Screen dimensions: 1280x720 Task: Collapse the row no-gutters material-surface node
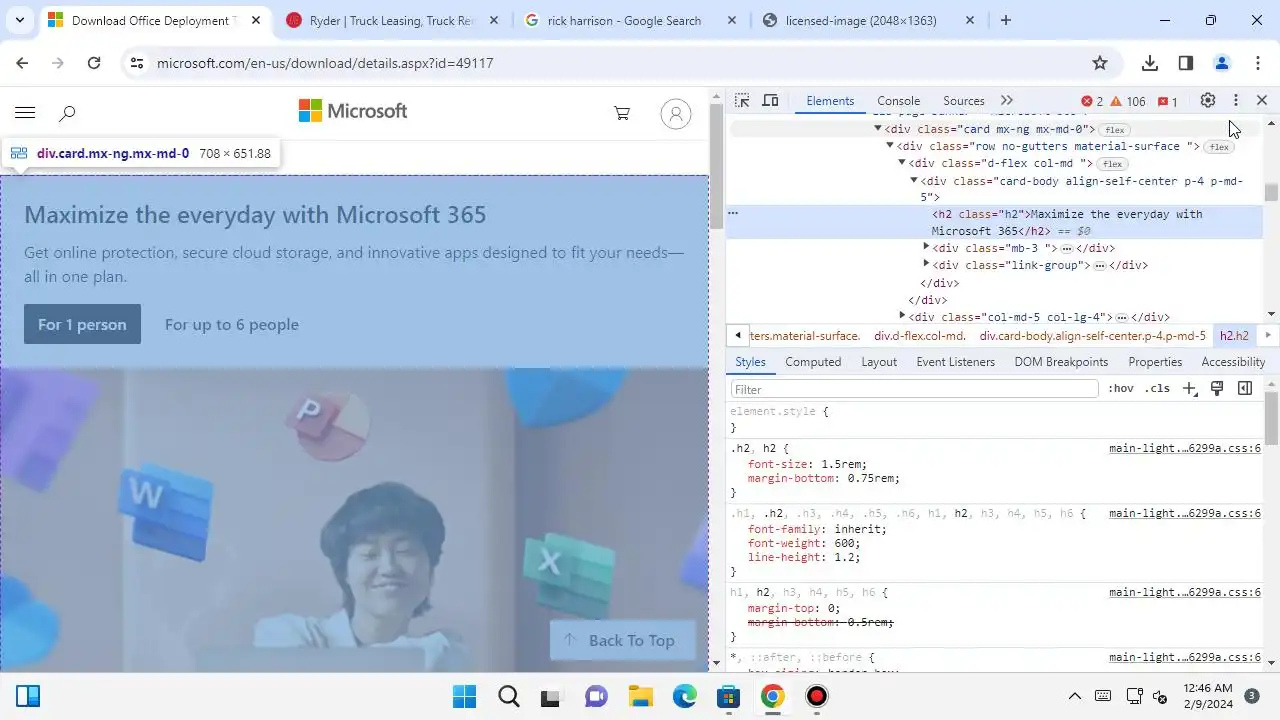click(890, 146)
